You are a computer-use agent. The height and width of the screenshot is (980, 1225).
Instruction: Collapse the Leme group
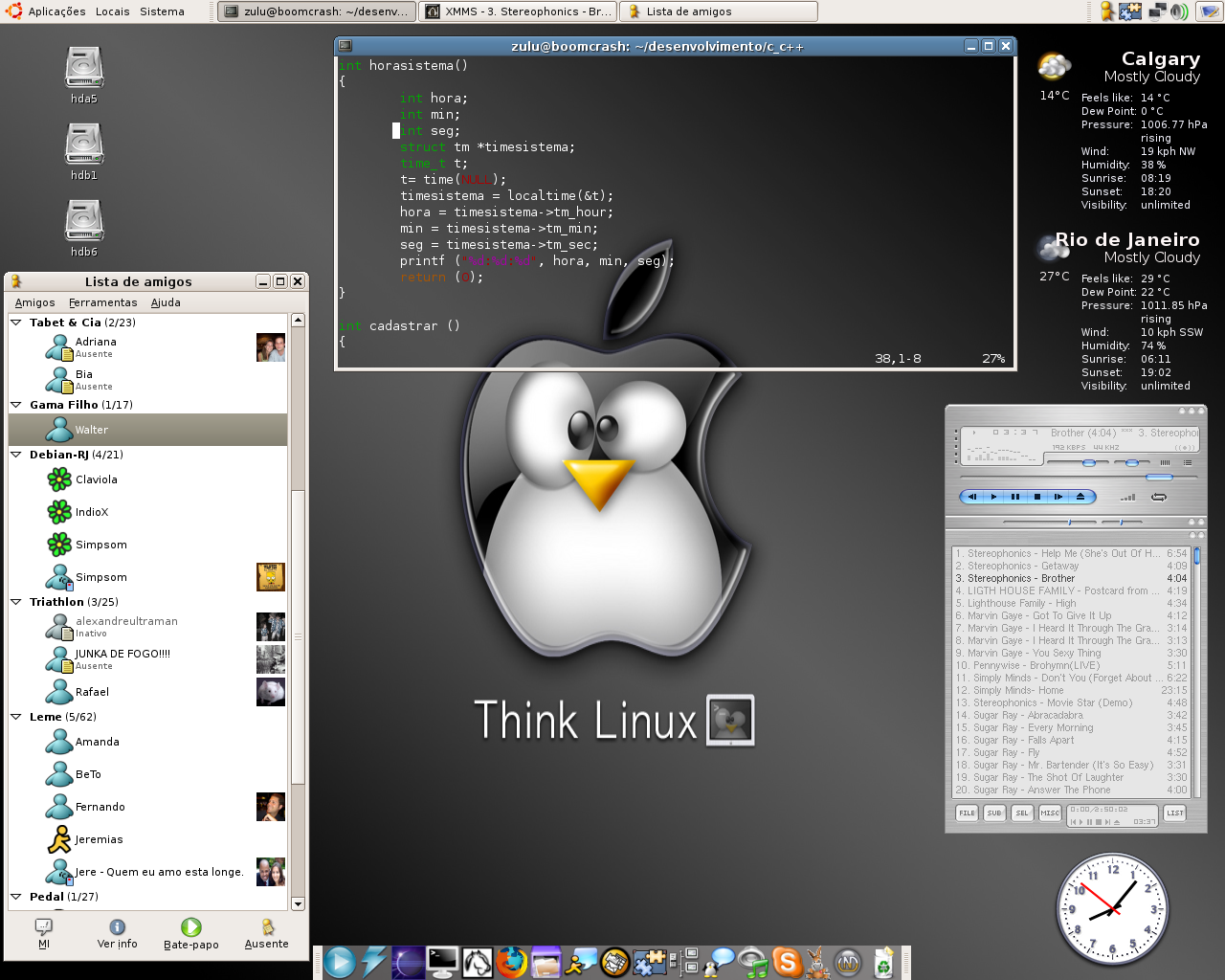[16, 717]
